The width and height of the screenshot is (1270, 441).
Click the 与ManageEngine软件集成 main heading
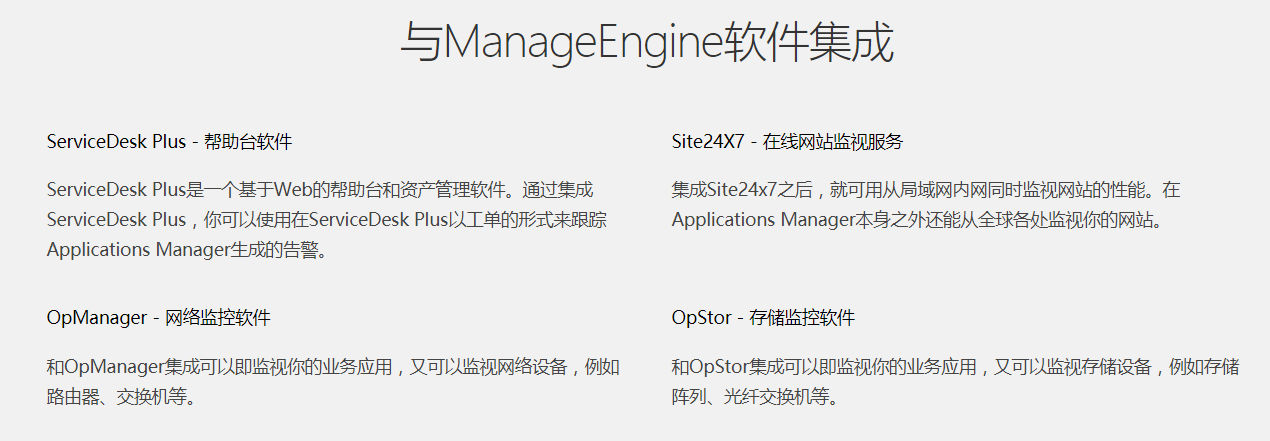point(646,43)
